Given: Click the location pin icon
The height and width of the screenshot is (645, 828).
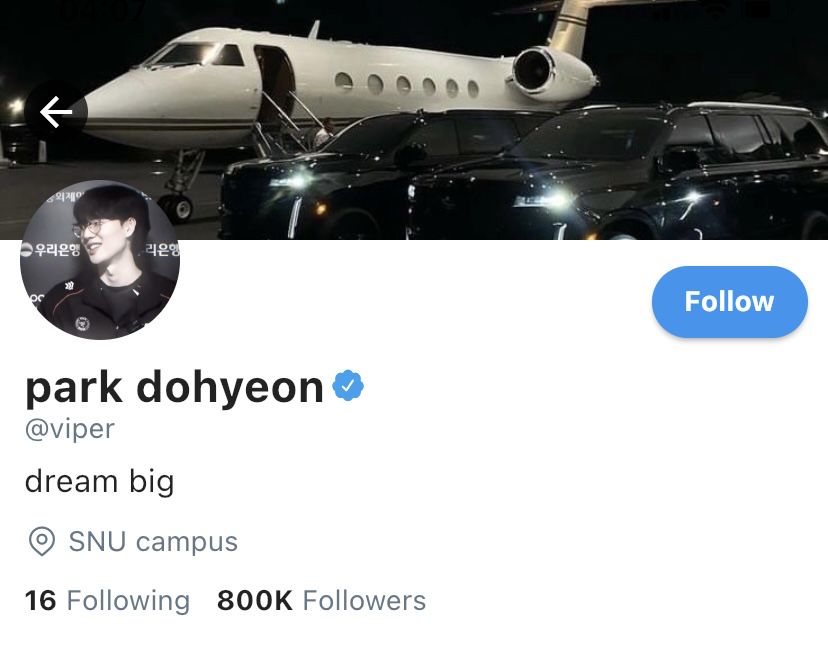Looking at the screenshot, I should (x=42, y=541).
